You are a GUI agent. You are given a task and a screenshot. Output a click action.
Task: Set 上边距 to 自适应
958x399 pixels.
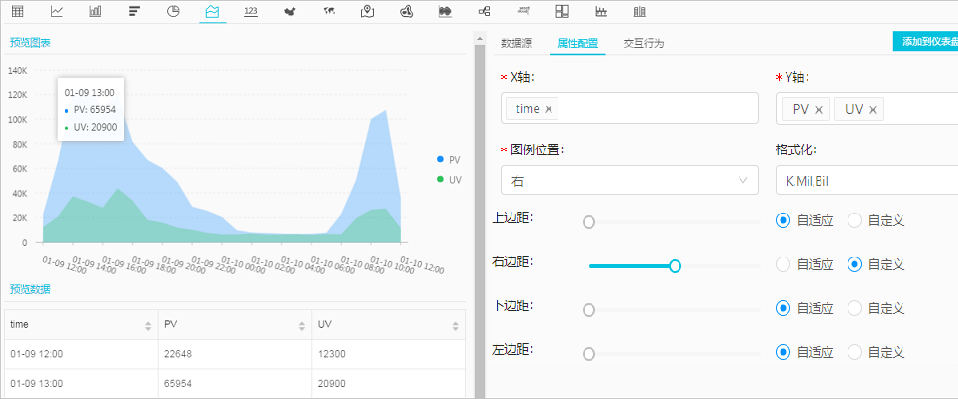783,221
